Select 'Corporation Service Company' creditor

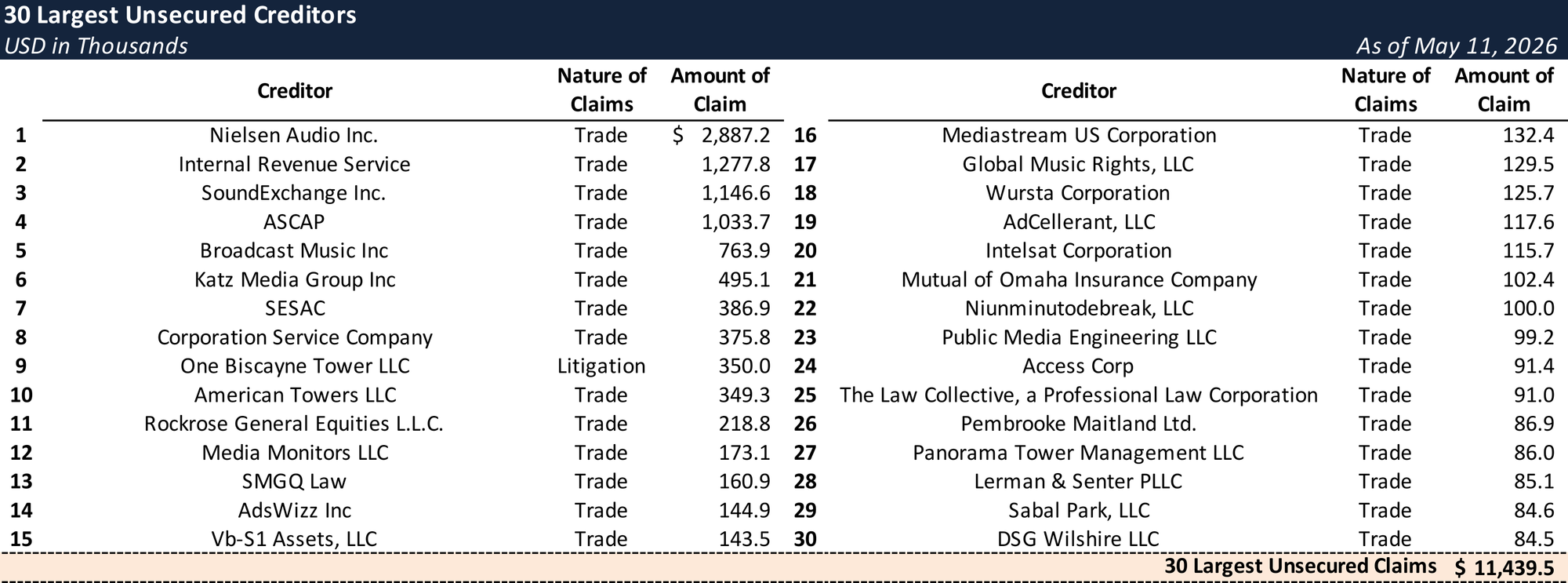coord(295,337)
